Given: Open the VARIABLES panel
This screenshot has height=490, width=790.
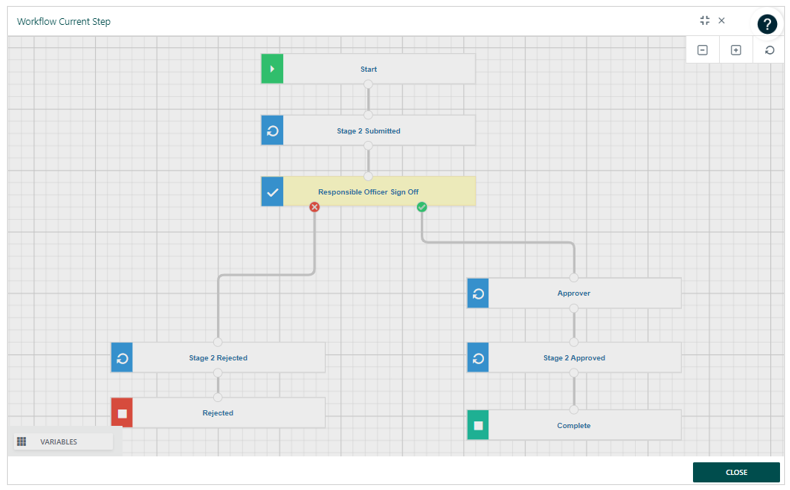Looking at the screenshot, I should (63, 442).
